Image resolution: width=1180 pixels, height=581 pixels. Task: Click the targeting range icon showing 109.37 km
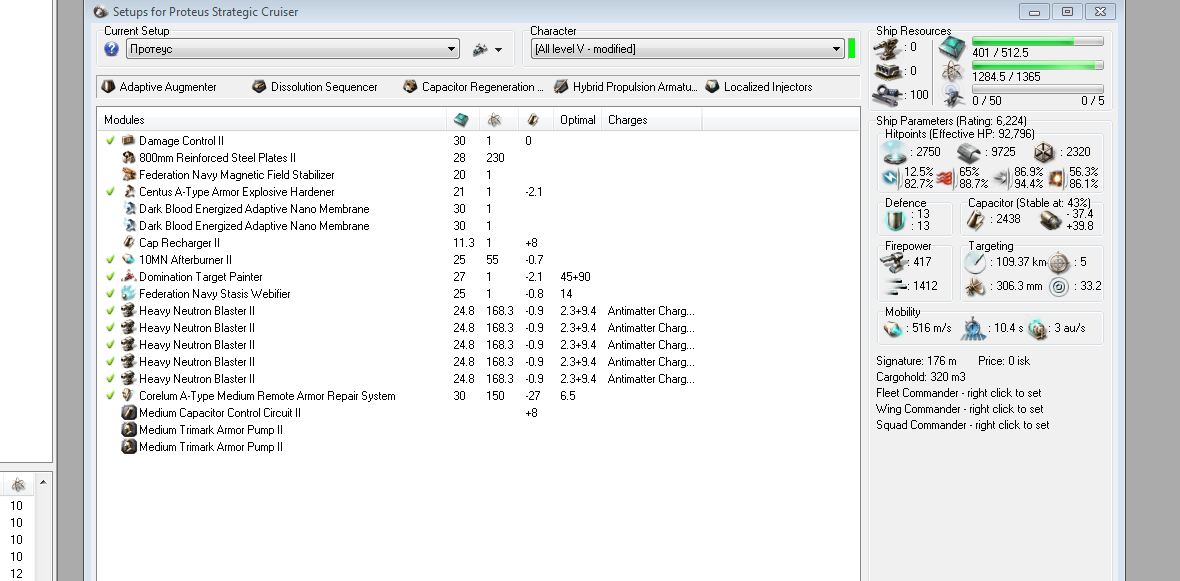975,262
